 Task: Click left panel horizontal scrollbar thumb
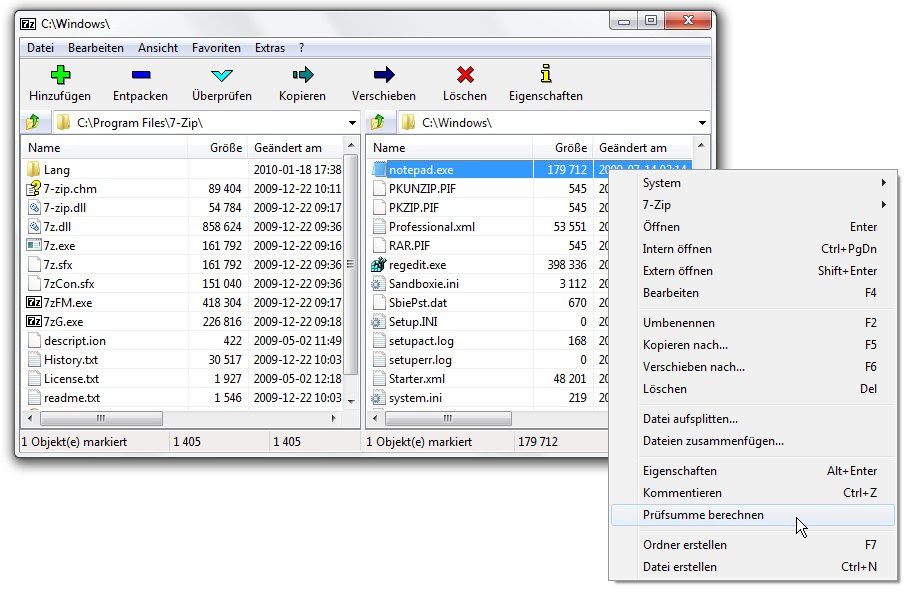click(x=101, y=418)
